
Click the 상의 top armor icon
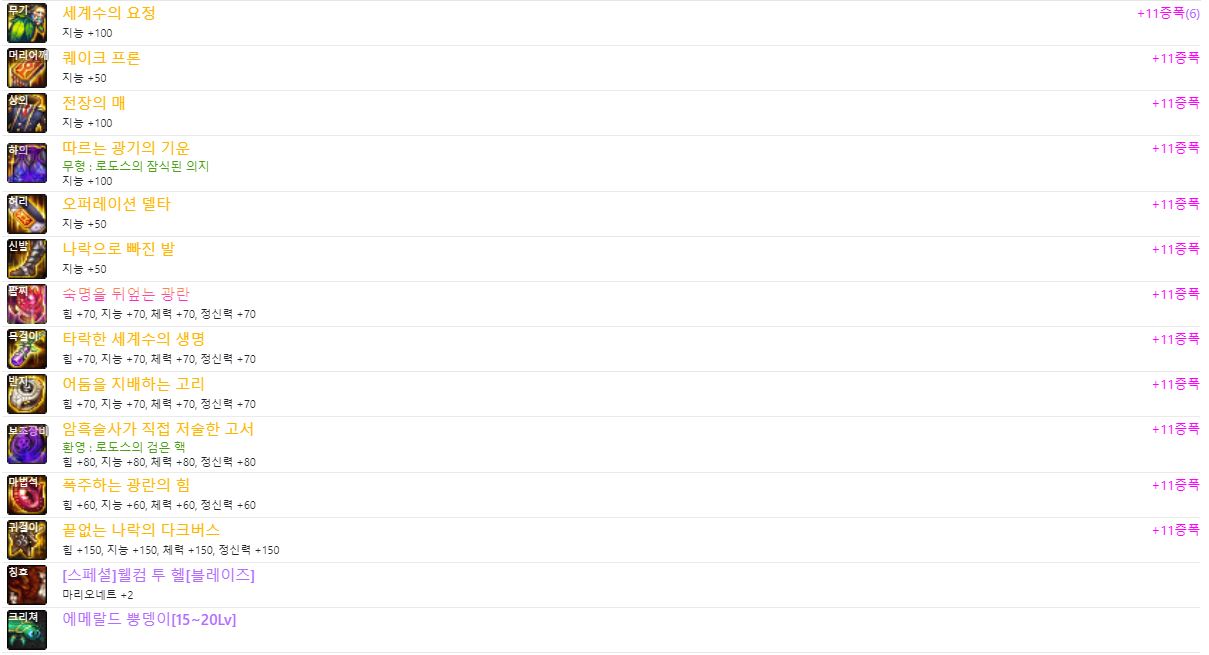27,113
